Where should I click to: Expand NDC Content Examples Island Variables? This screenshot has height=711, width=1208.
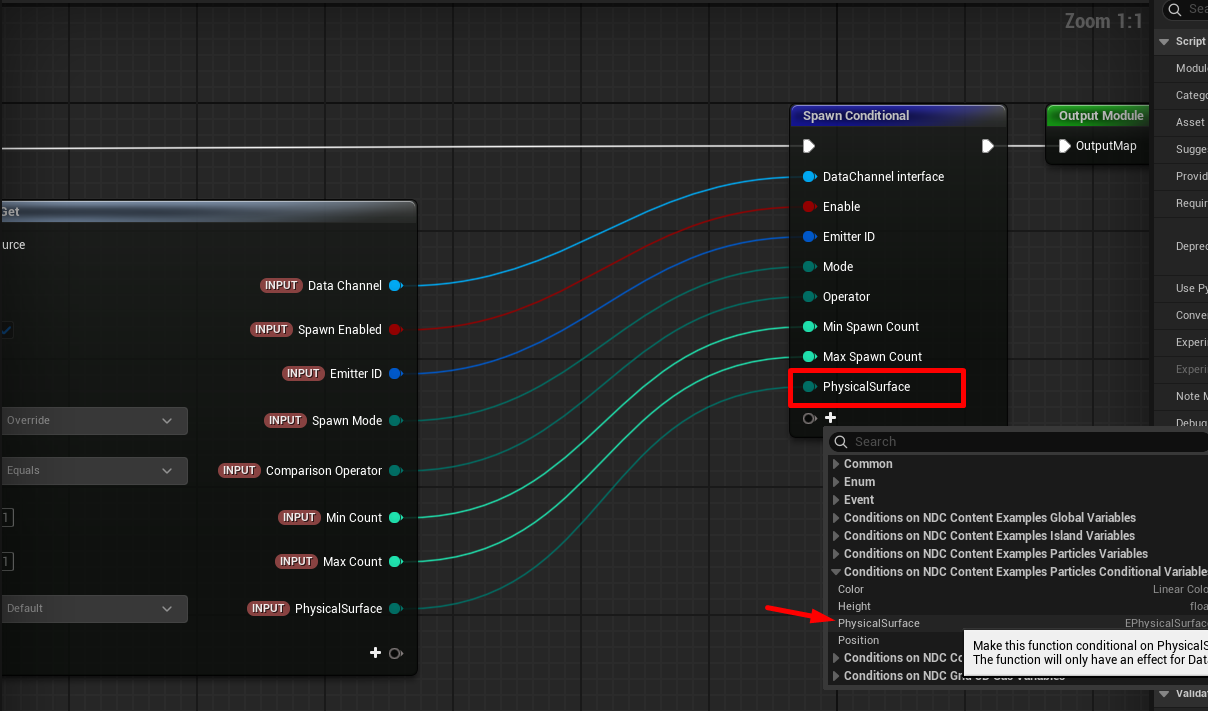click(837, 536)
